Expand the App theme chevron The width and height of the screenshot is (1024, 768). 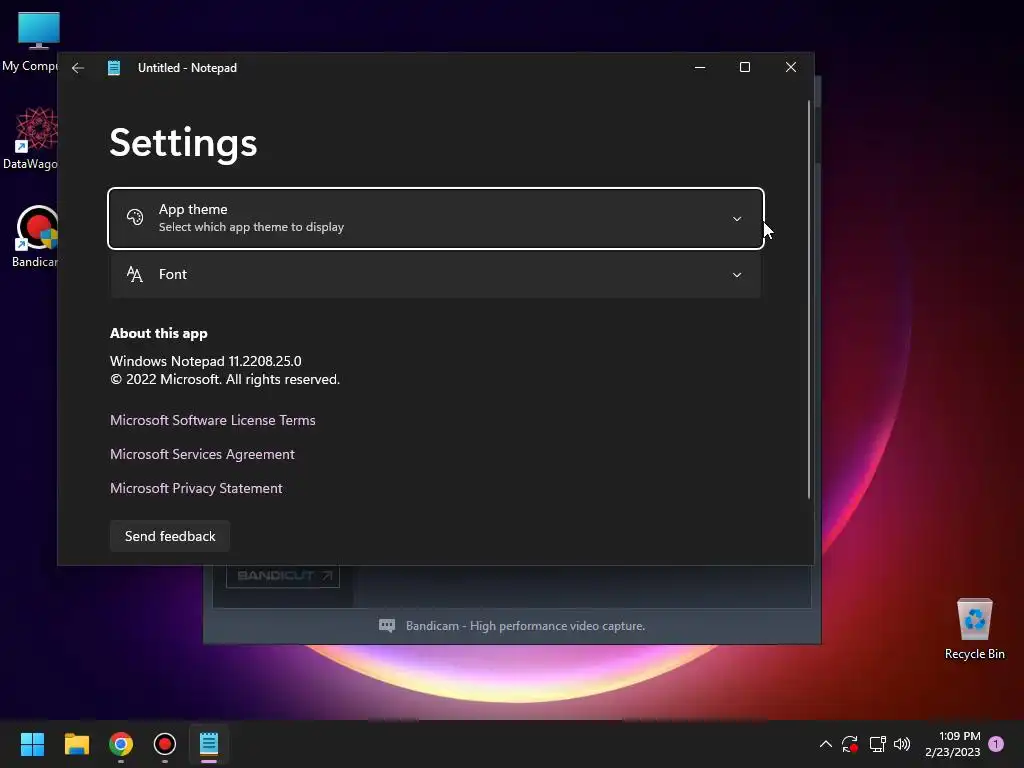[737, 219]
